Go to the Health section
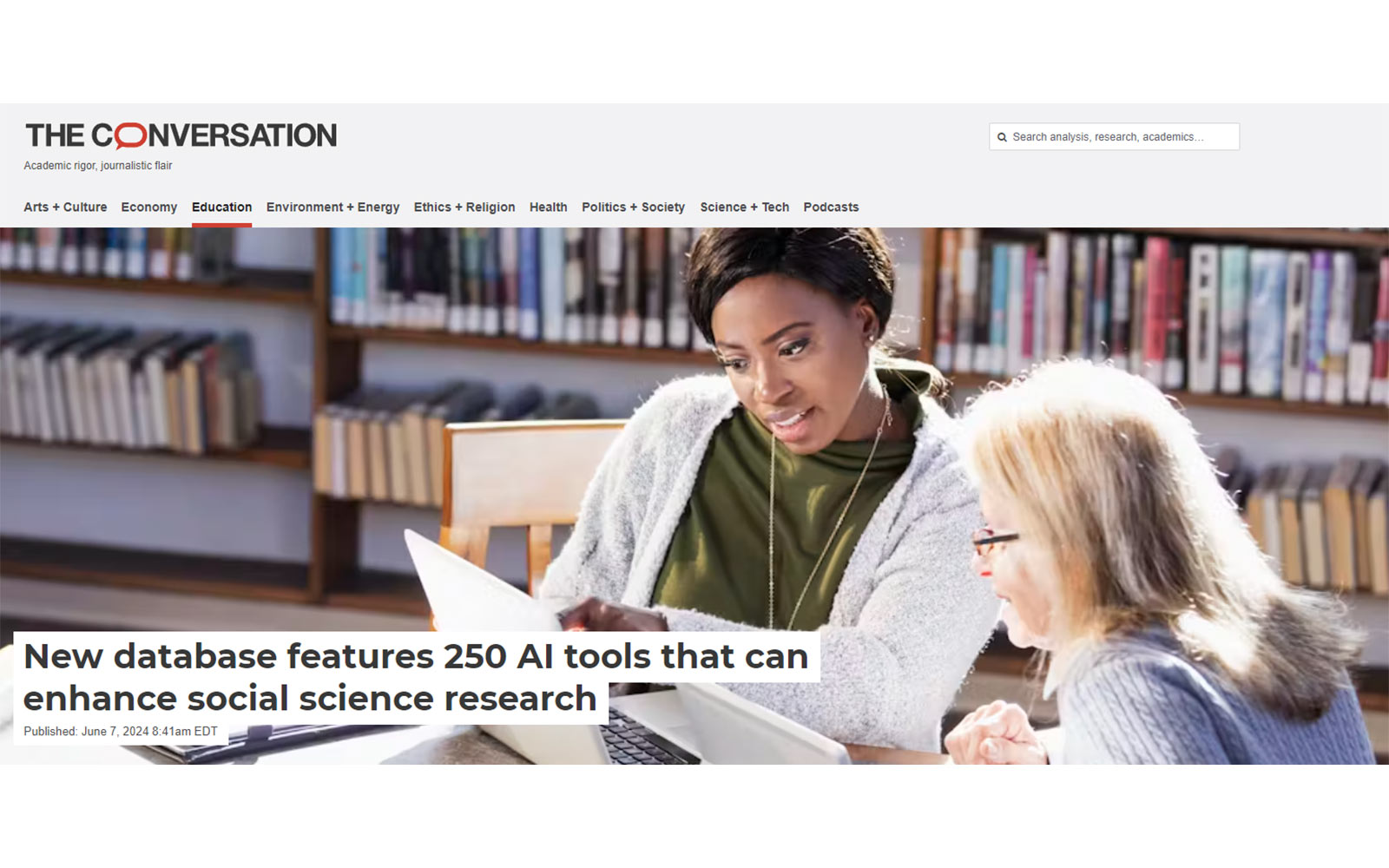This screenshot has width=1389, height=868. 548,207
